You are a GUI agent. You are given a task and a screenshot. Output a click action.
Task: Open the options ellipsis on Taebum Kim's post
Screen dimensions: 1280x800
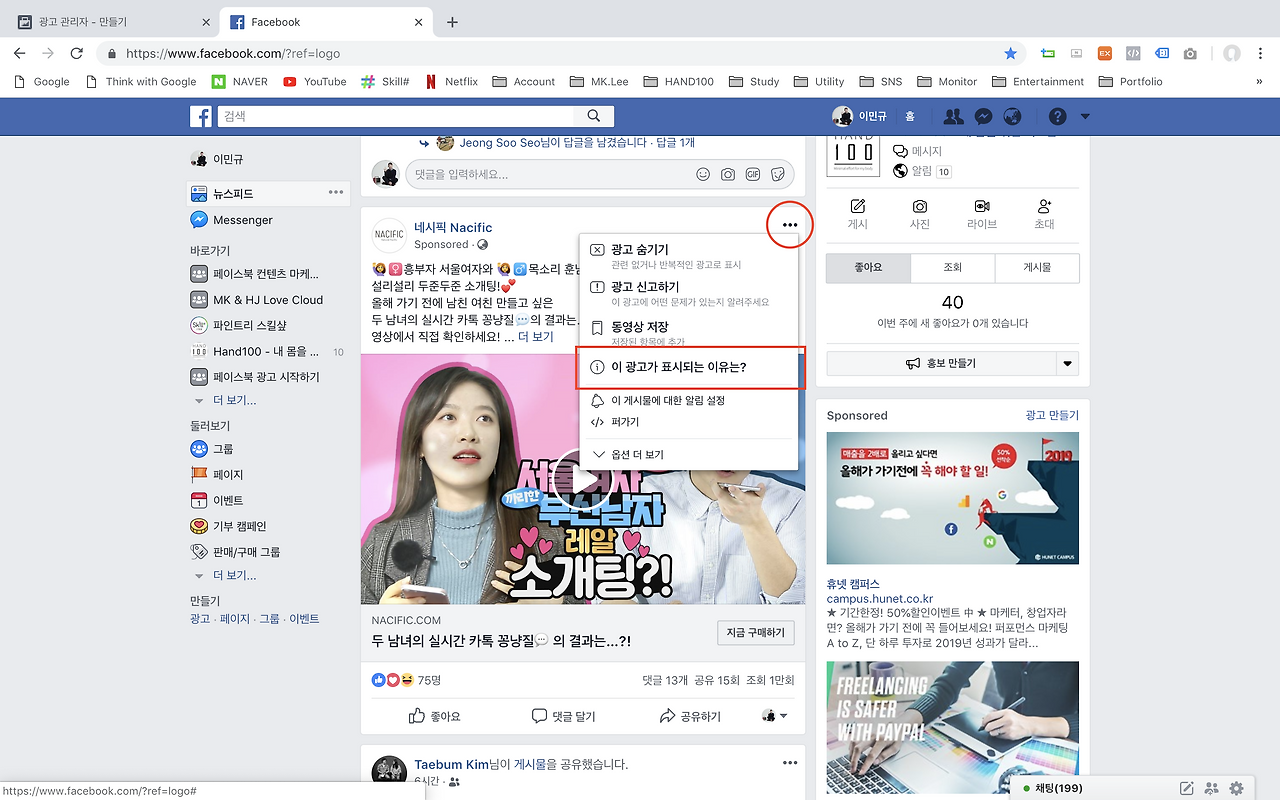point(790,763)
